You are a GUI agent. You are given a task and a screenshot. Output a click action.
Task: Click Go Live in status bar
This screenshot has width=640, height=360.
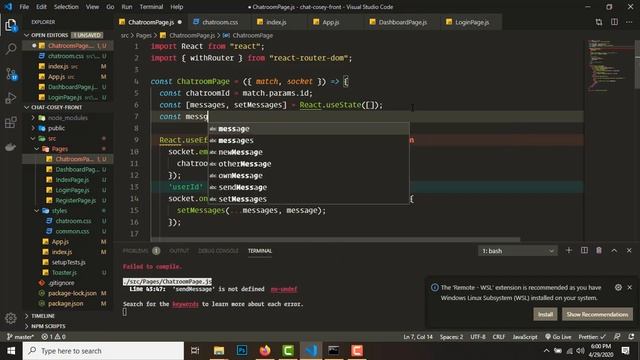(x=558, y=337)
